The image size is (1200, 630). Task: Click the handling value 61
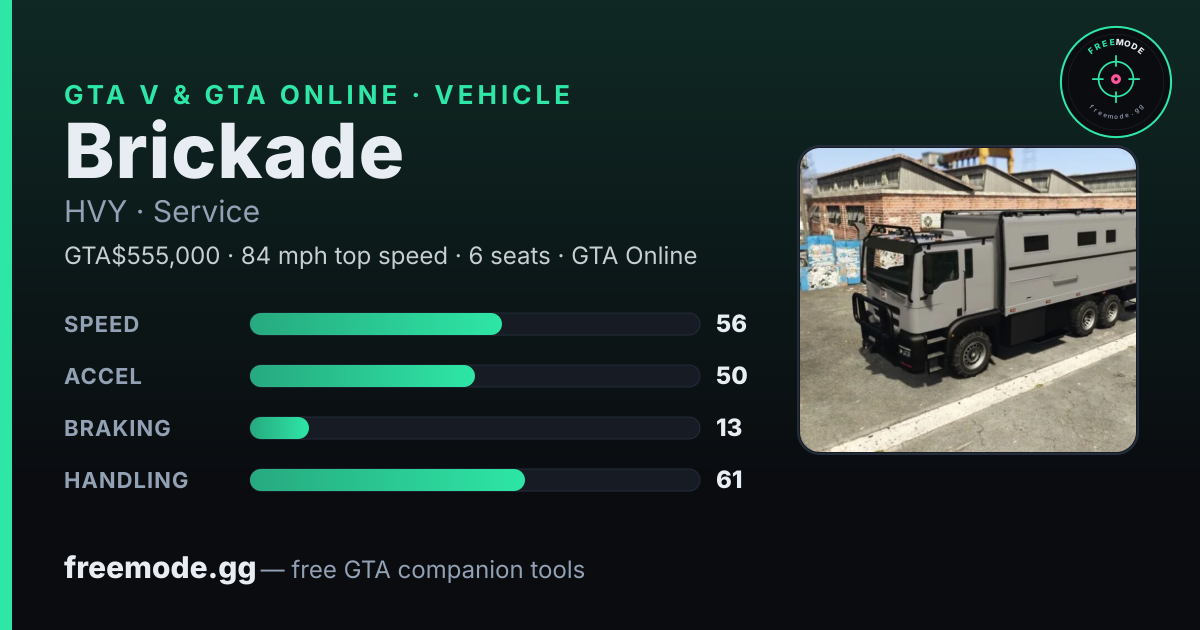pyautogui.click(x=729, y=480)
